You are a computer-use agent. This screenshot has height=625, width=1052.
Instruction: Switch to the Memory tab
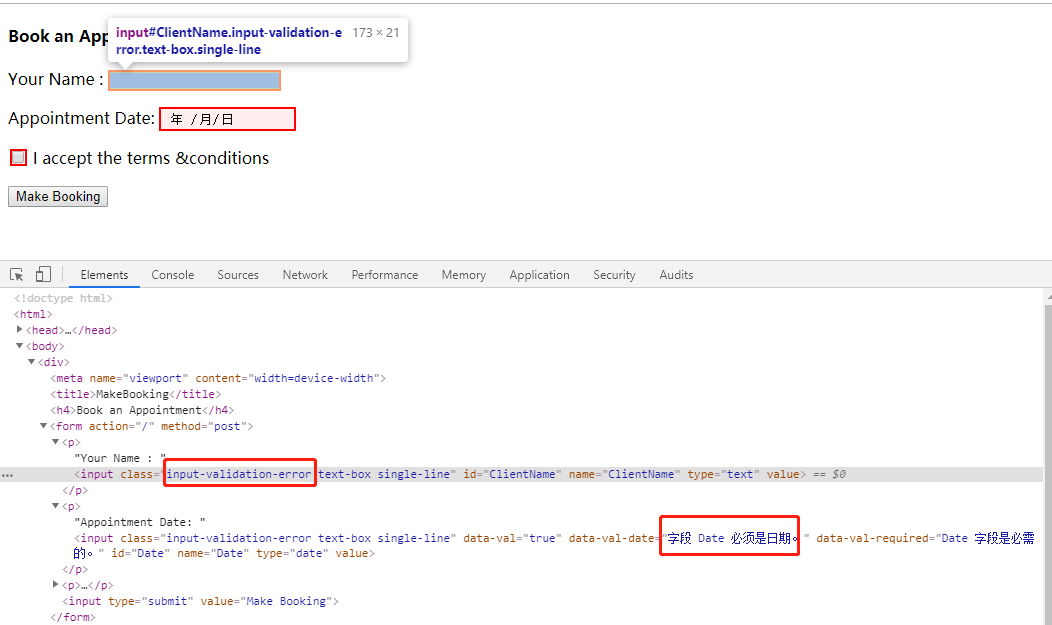pos(464,275)
